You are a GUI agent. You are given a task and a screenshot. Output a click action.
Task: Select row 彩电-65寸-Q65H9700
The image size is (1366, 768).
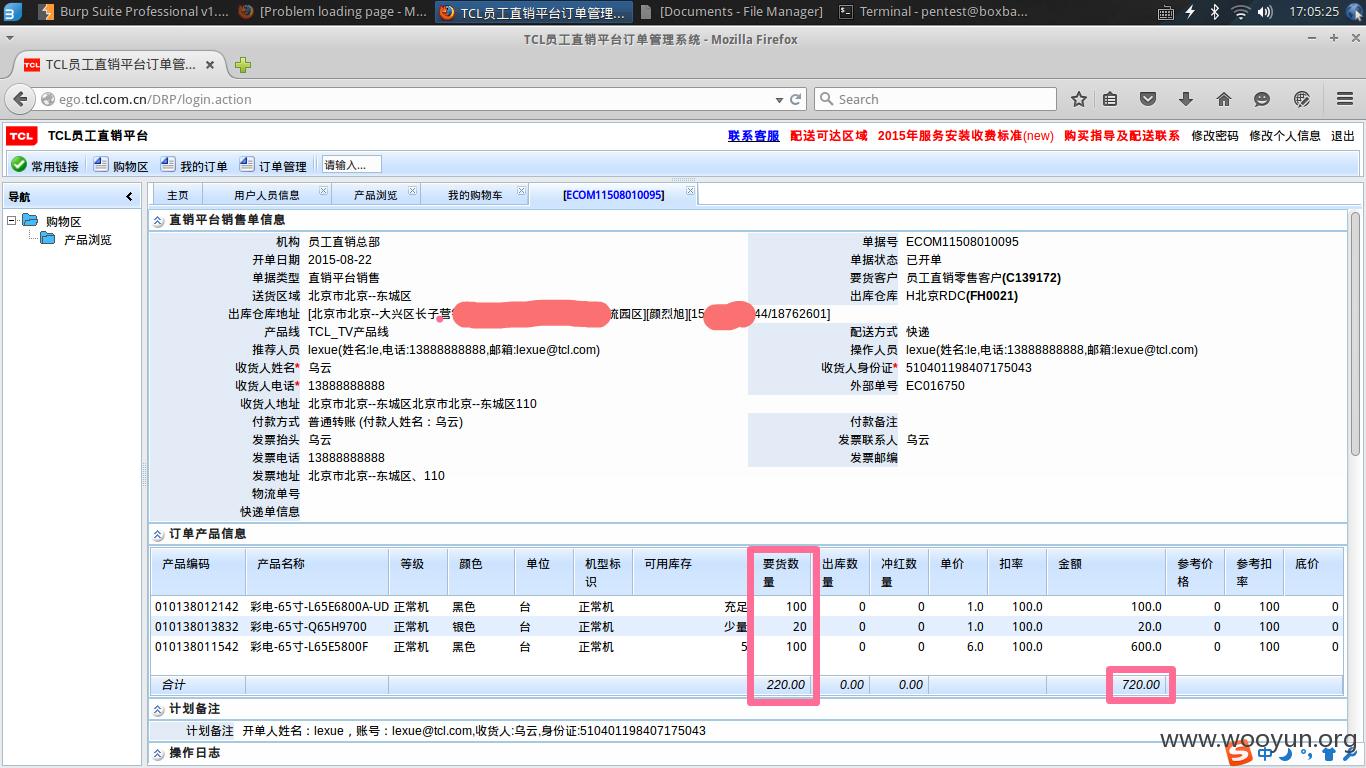[x=746, y=627]
